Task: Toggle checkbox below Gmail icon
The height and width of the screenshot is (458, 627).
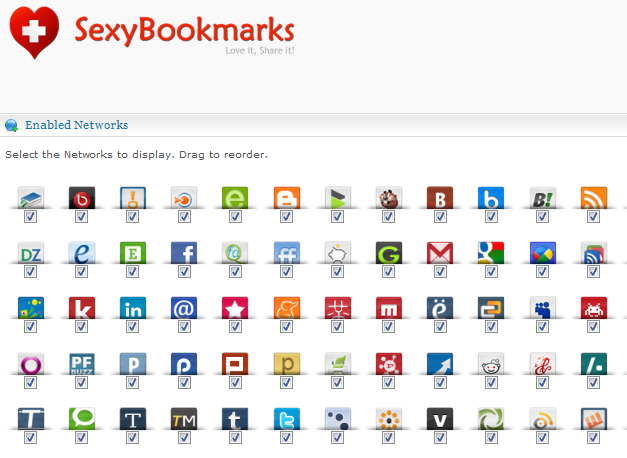Action: pyautogui.click(x=440, y=272)
